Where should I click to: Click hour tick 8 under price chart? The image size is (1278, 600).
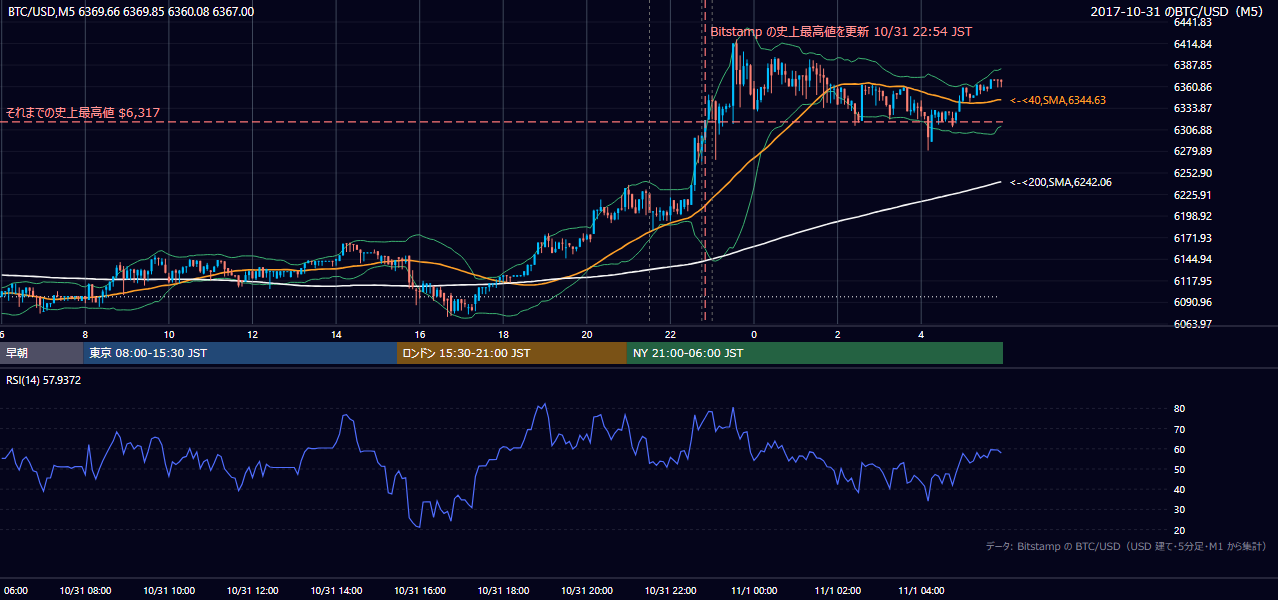click(x=85, y=335)
